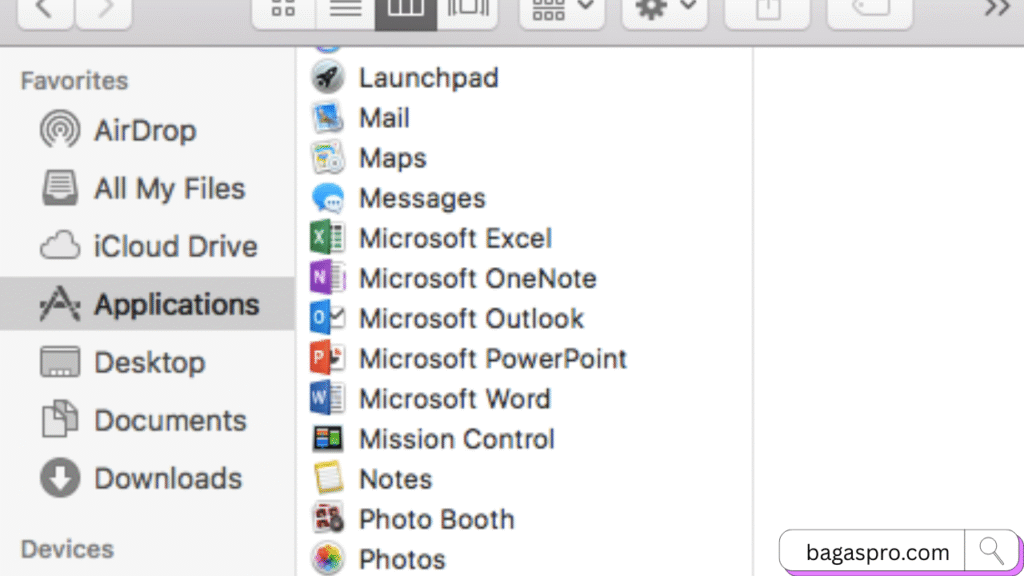This screenshot has width=1024, height=576.
Task: Select Microsoft Word in the list
Action: [x=454, y=399]
